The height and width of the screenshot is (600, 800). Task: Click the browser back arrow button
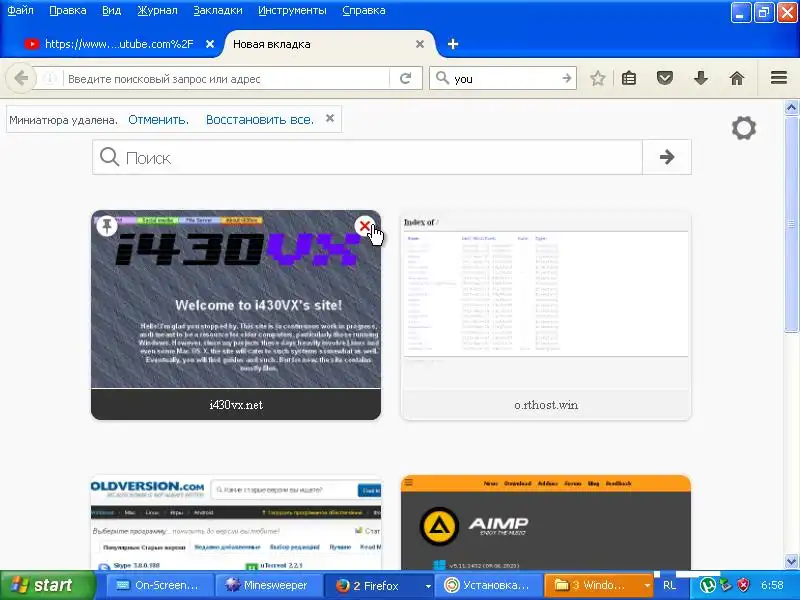[x=21, y=79]
